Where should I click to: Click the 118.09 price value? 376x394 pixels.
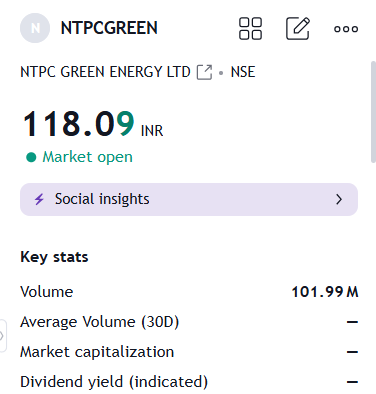point(79,124)
